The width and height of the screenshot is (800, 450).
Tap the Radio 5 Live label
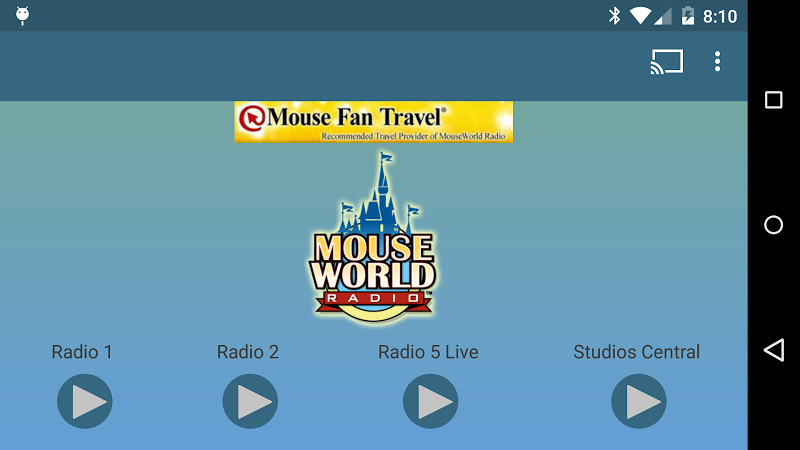(428, 352)
